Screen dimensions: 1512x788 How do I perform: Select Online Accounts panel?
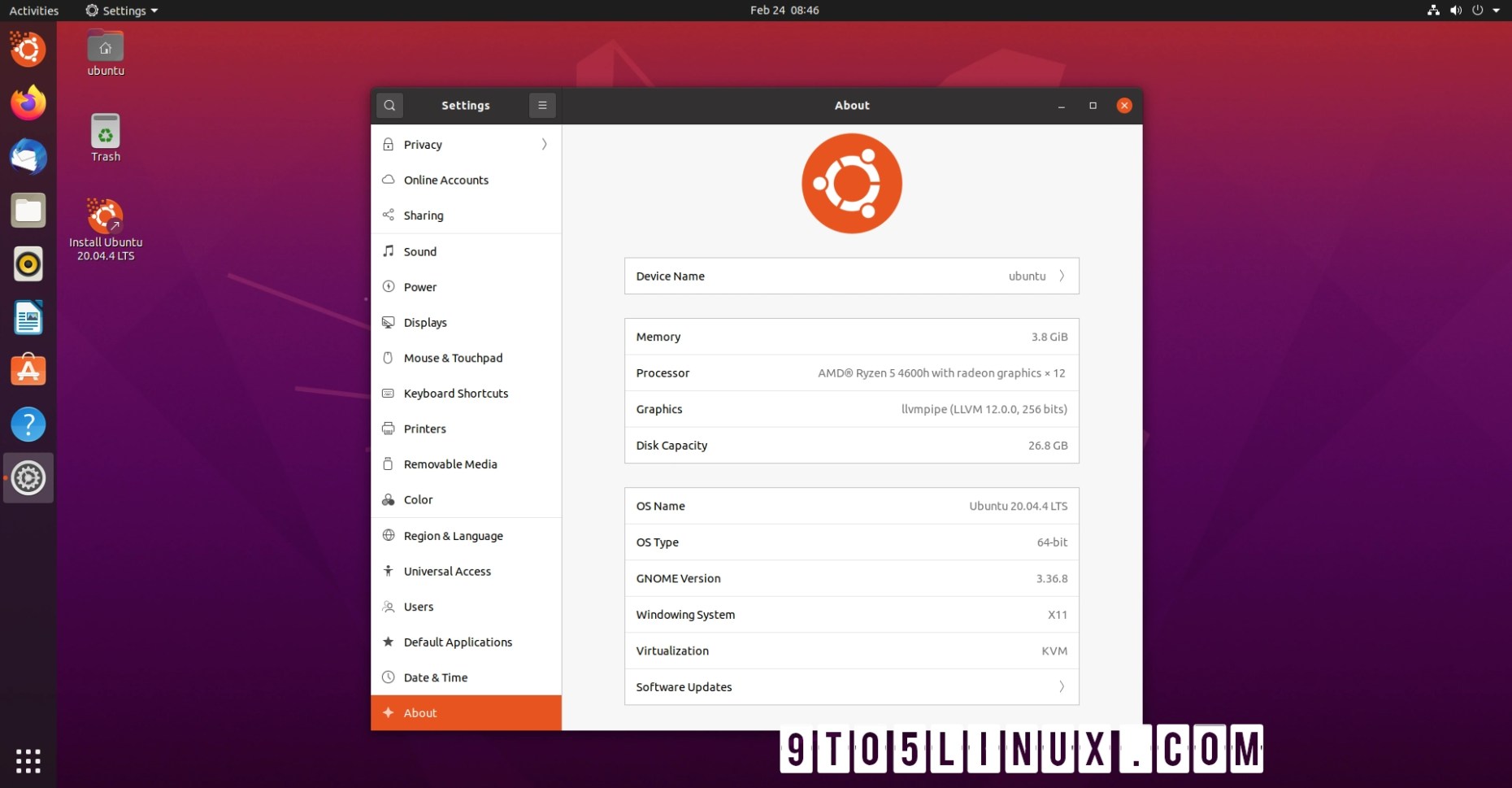click(x=466, y=180)
